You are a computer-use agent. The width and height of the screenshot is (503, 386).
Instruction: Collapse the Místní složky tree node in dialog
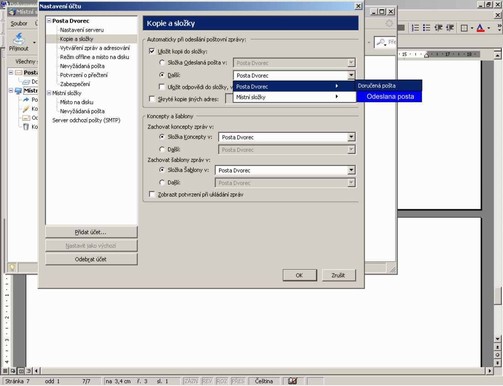pos(49,93)
